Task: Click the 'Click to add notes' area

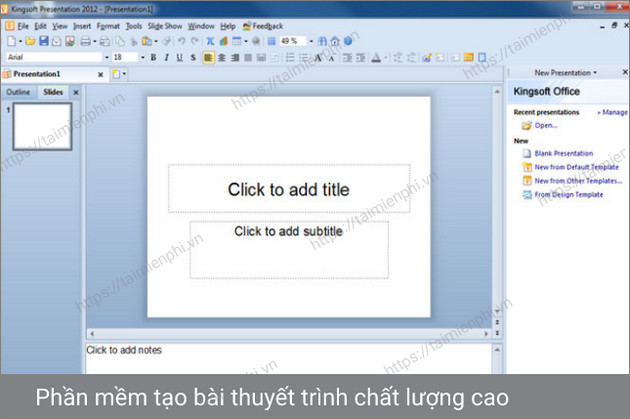Action: click(x=288, y=358)
